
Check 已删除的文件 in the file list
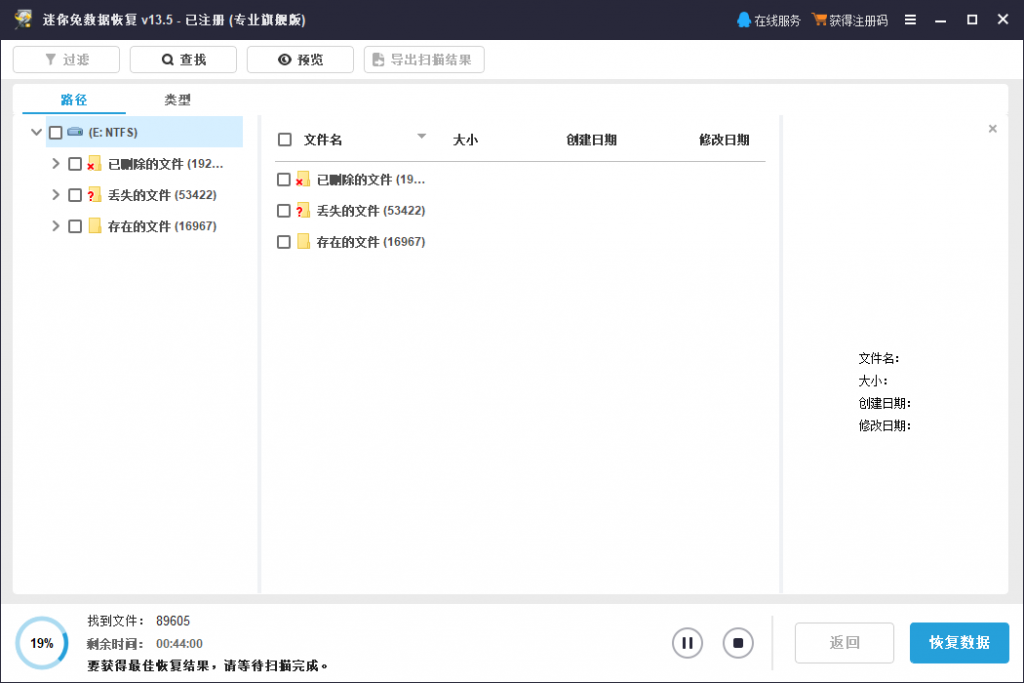point(283,180)
